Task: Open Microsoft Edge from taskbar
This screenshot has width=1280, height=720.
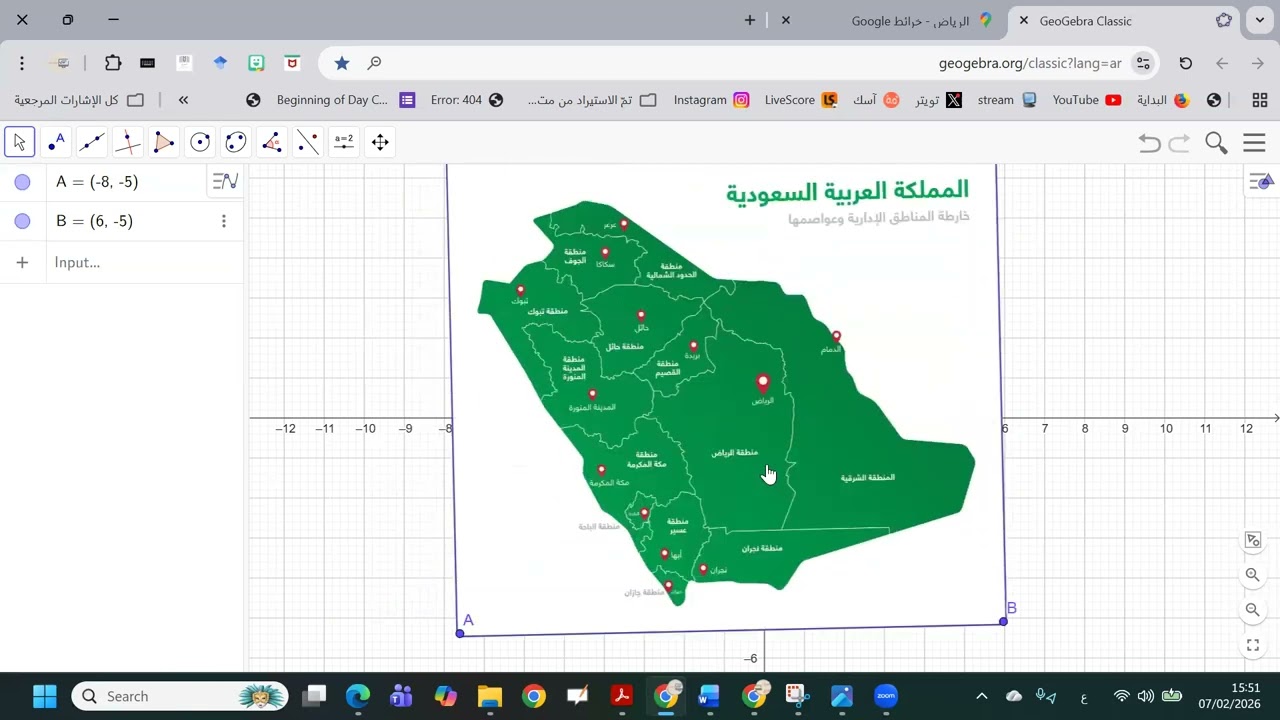Action: pos(357,696)
